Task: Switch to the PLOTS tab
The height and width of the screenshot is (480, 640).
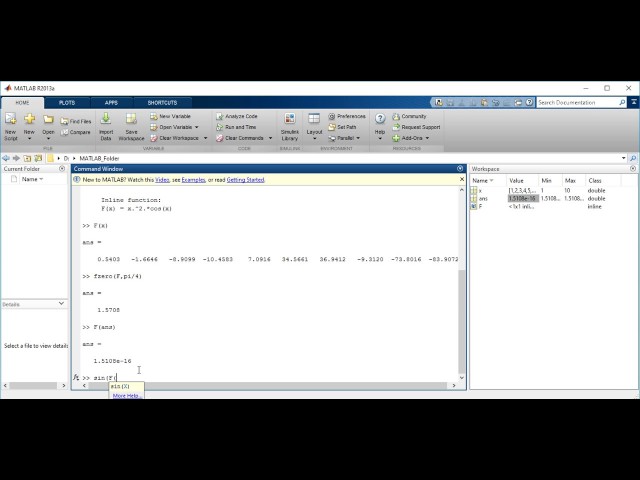Action: tap(67, 103)
